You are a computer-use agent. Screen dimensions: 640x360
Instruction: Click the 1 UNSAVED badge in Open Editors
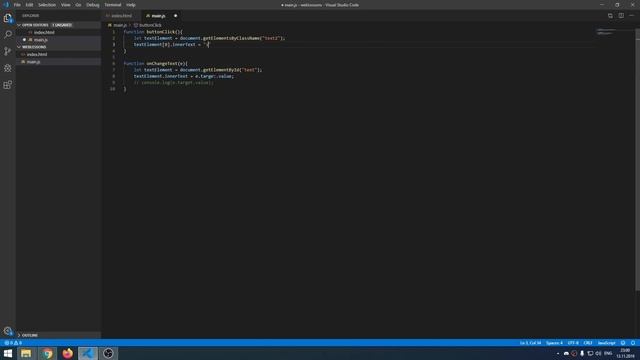(62, 25)
